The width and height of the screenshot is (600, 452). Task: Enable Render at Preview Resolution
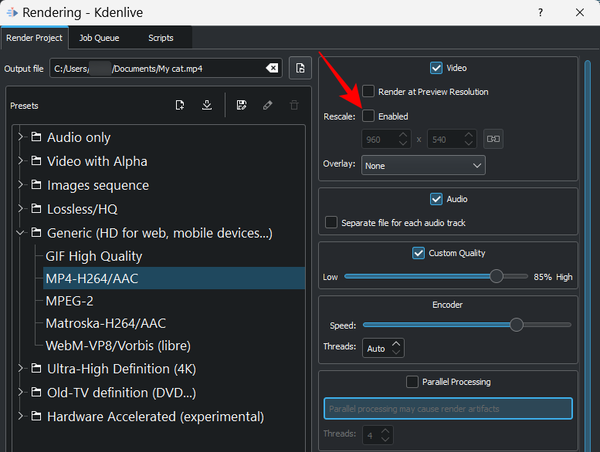click(x=368, y=91)
